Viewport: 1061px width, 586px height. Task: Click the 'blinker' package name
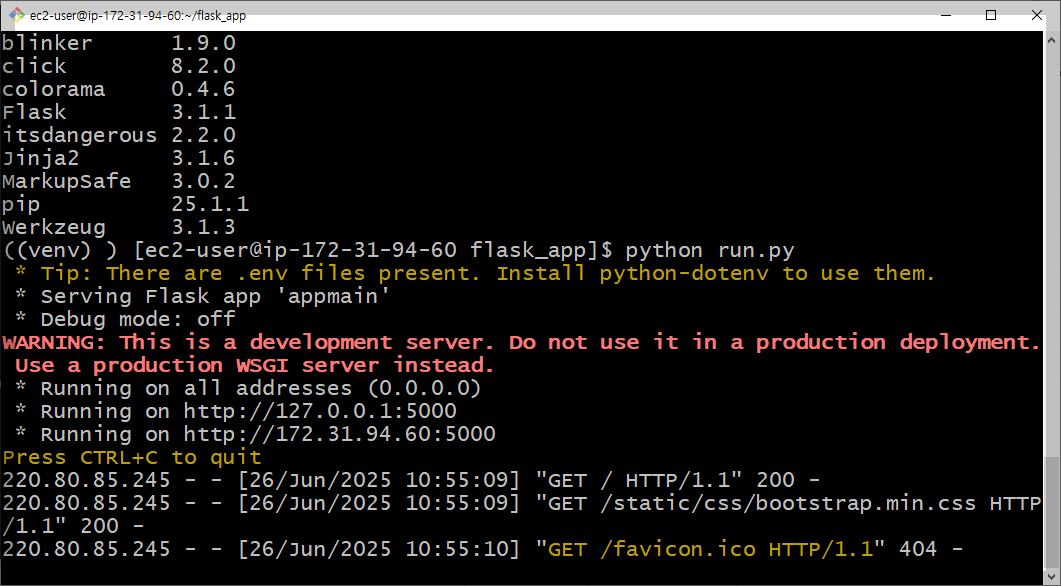click(47, 43)
